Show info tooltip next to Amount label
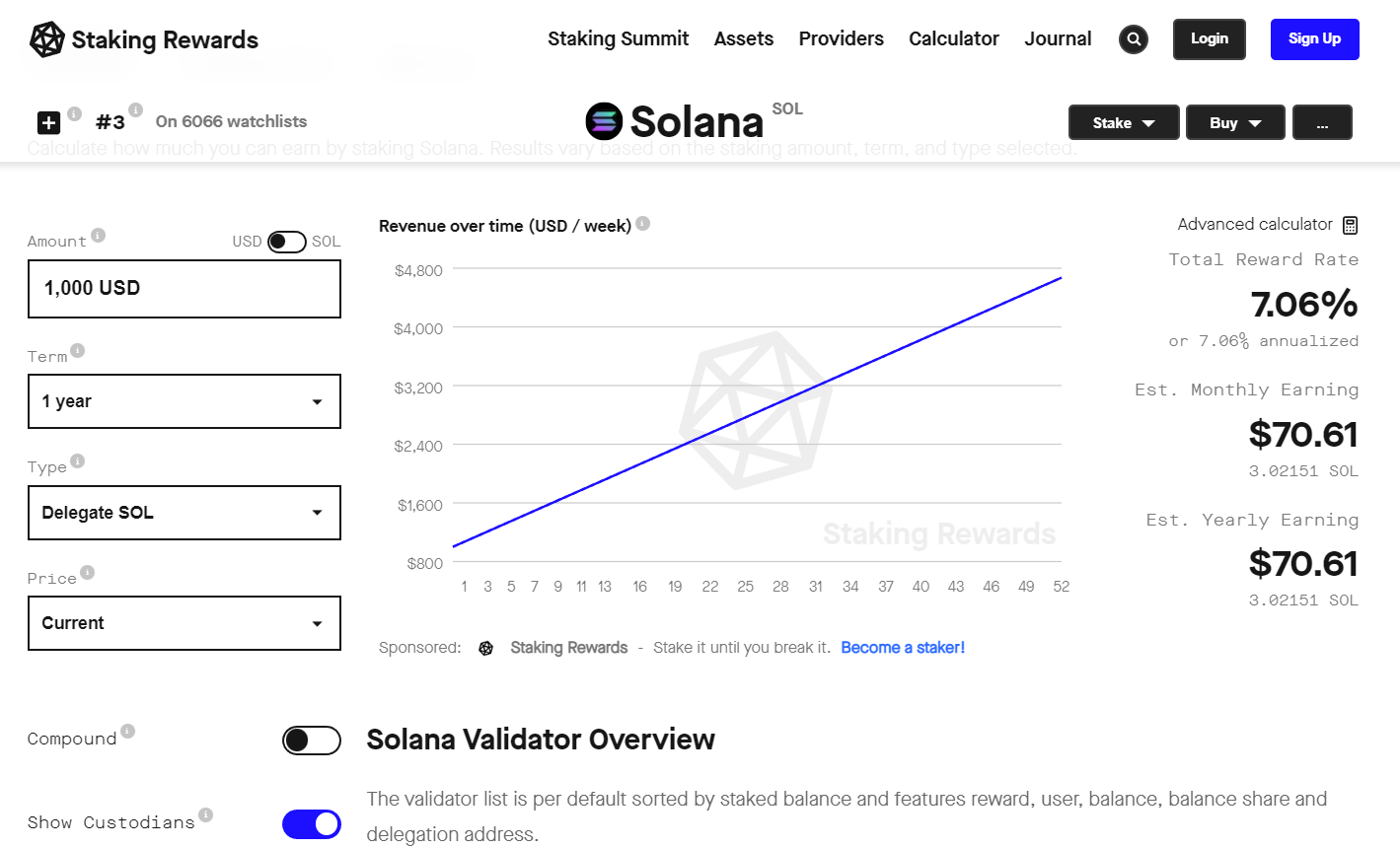This screenshot has height=848, width=1400. coord(98,235)
